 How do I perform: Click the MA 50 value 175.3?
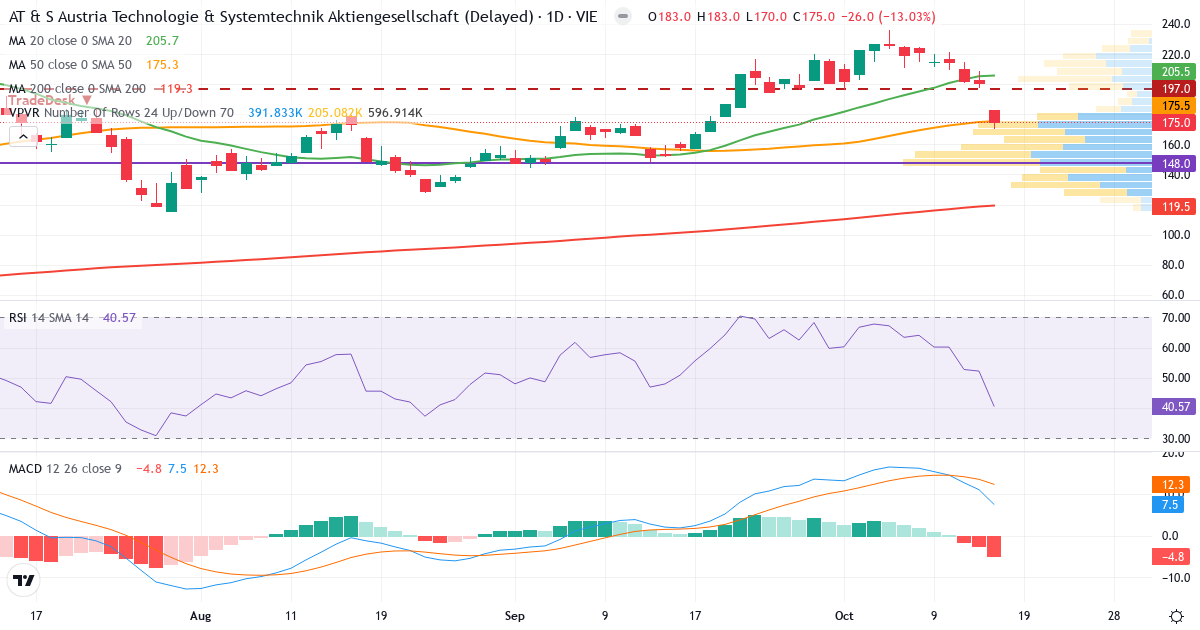162,65
